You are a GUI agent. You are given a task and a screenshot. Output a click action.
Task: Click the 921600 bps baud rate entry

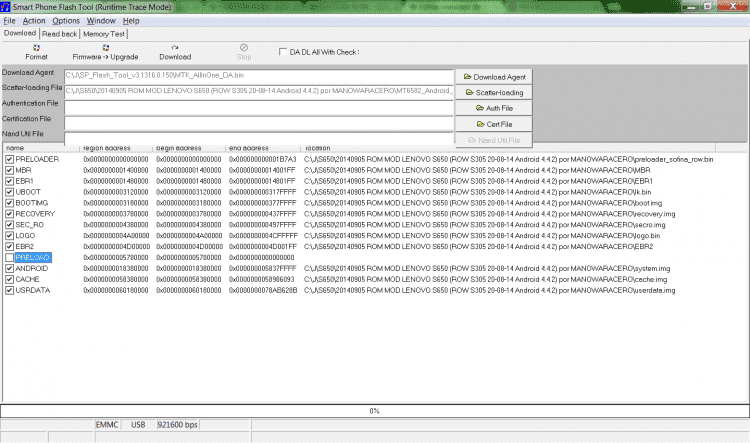pos(177,425)
